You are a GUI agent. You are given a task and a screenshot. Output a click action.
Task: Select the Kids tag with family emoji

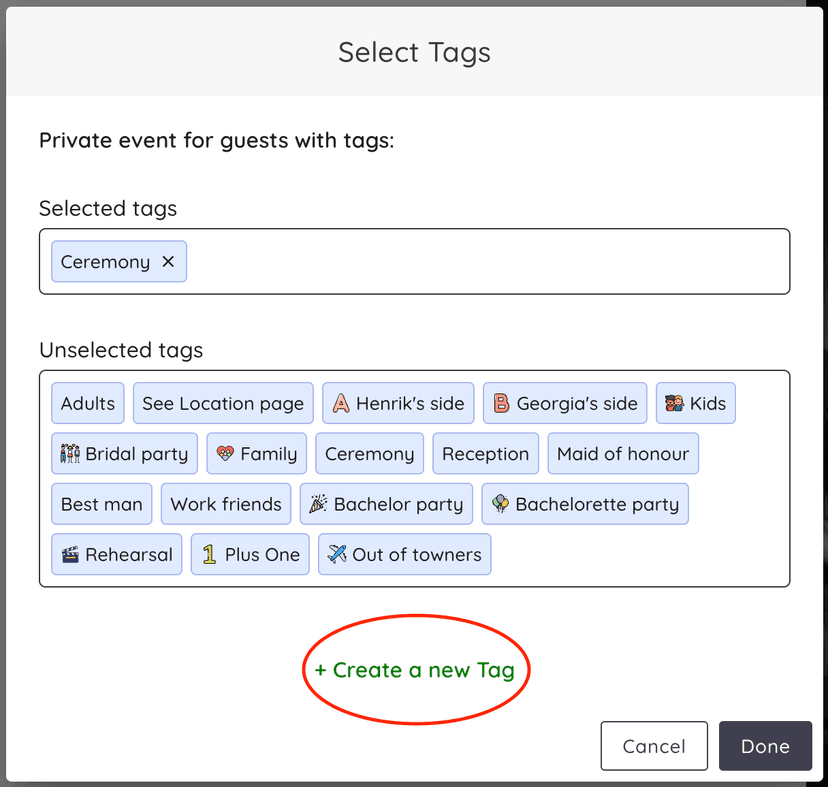[x=695, y=403]
